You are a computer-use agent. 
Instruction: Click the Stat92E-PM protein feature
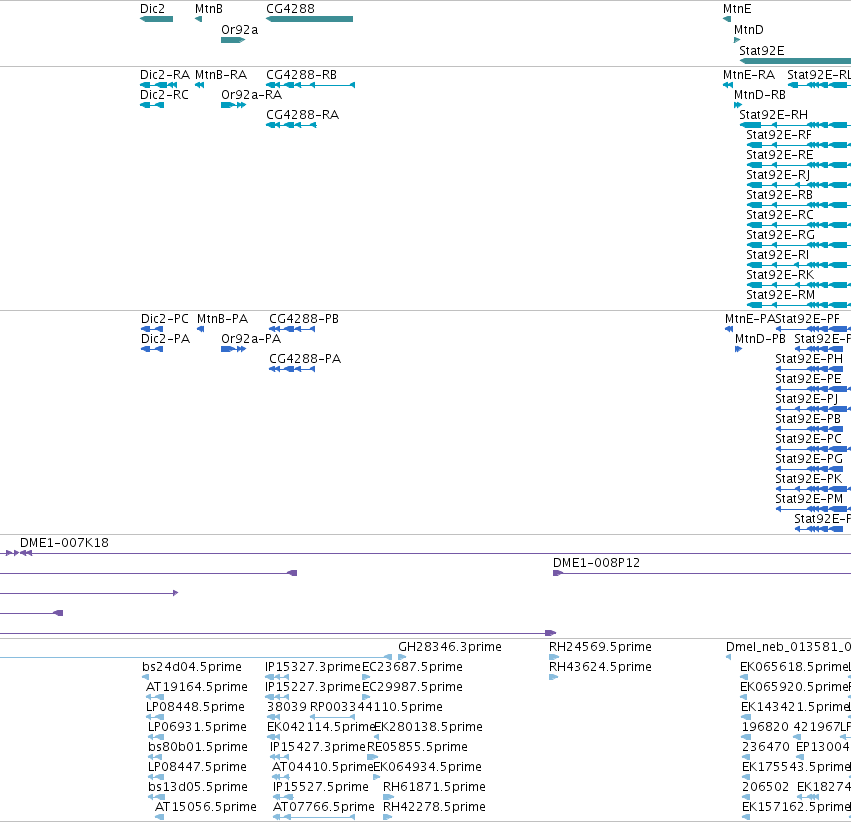point(813,509)
